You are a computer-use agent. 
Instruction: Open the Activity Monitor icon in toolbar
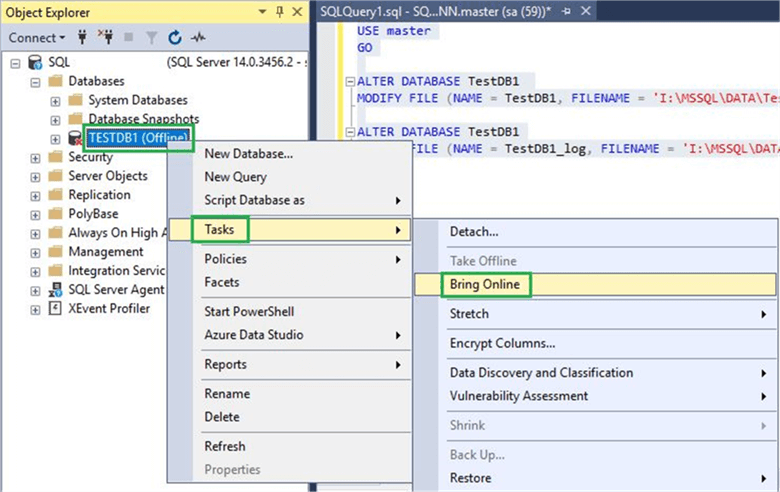click(198, 38)
